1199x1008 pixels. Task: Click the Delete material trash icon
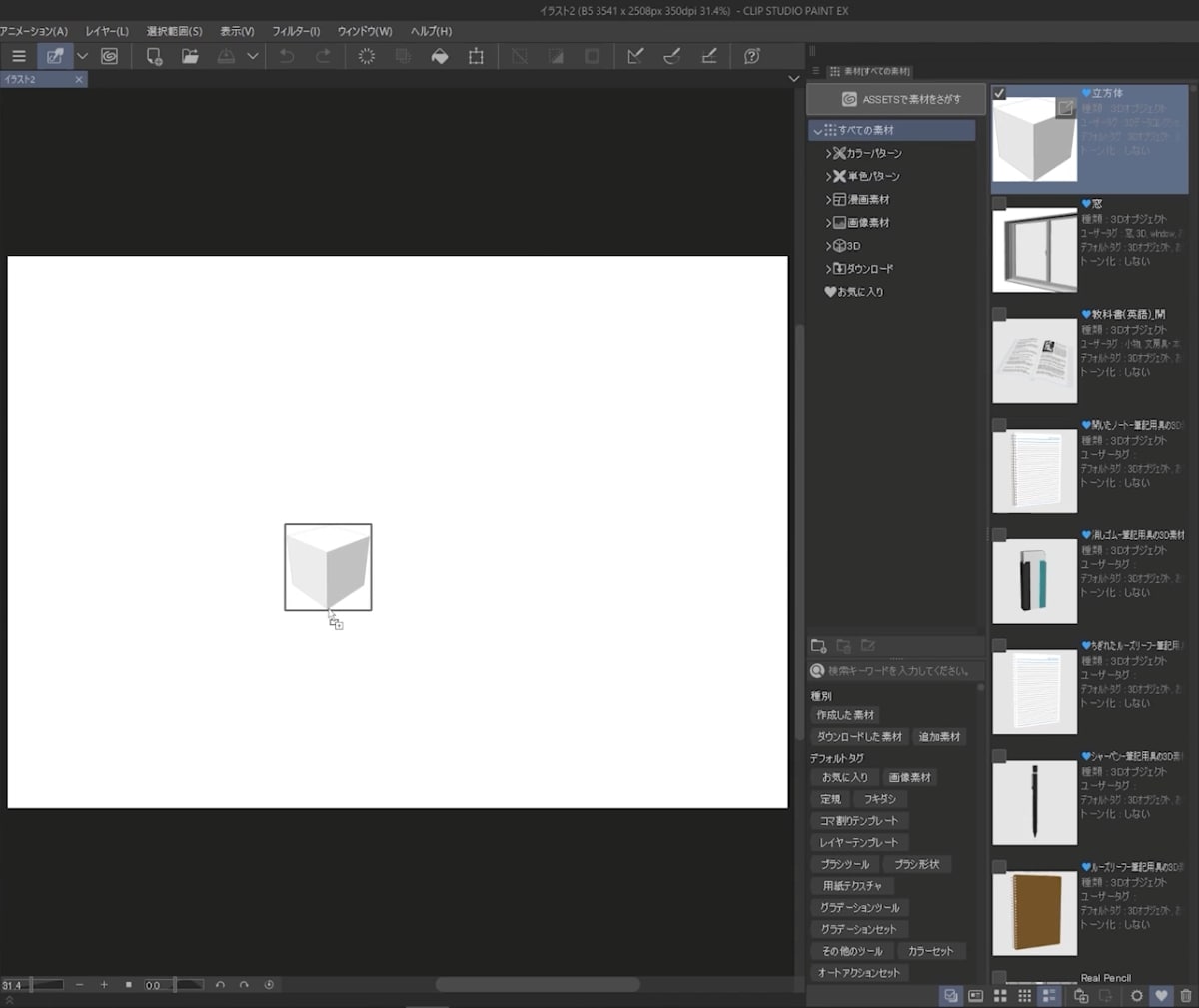1186,995
